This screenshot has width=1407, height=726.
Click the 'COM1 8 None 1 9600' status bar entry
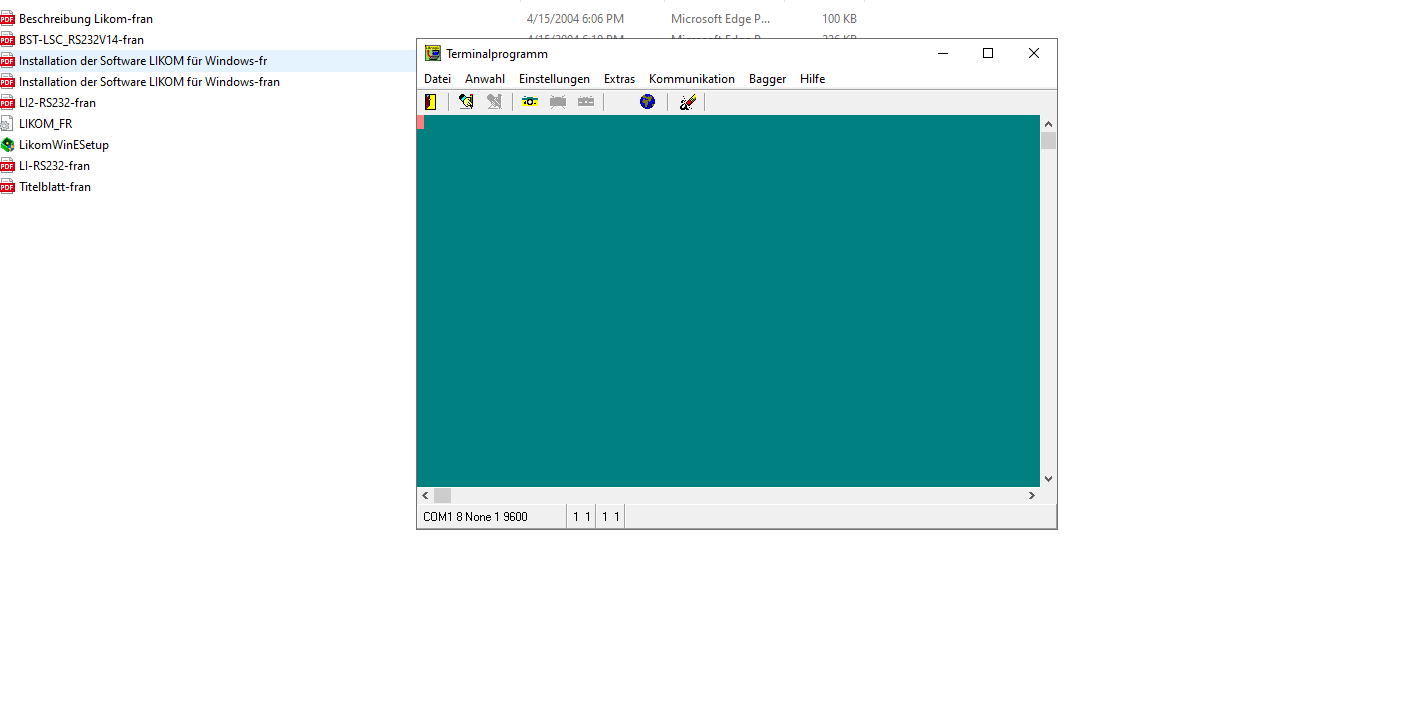pyautogui.click(x=475, y=517)
